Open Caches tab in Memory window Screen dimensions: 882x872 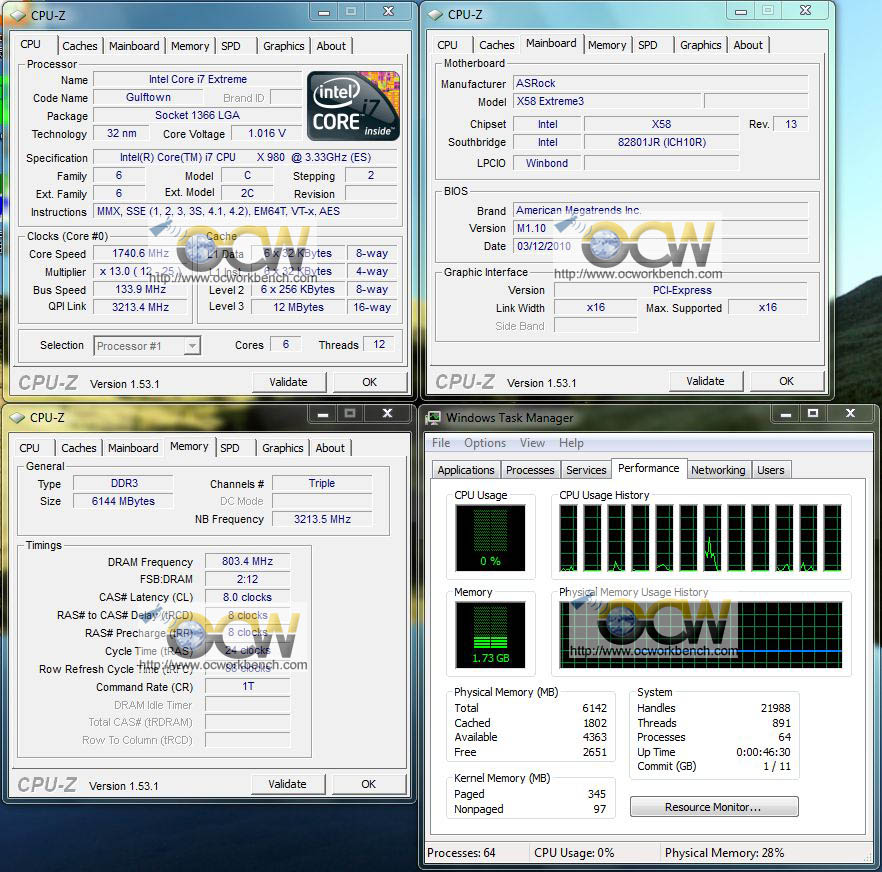(x=78, y=448)
